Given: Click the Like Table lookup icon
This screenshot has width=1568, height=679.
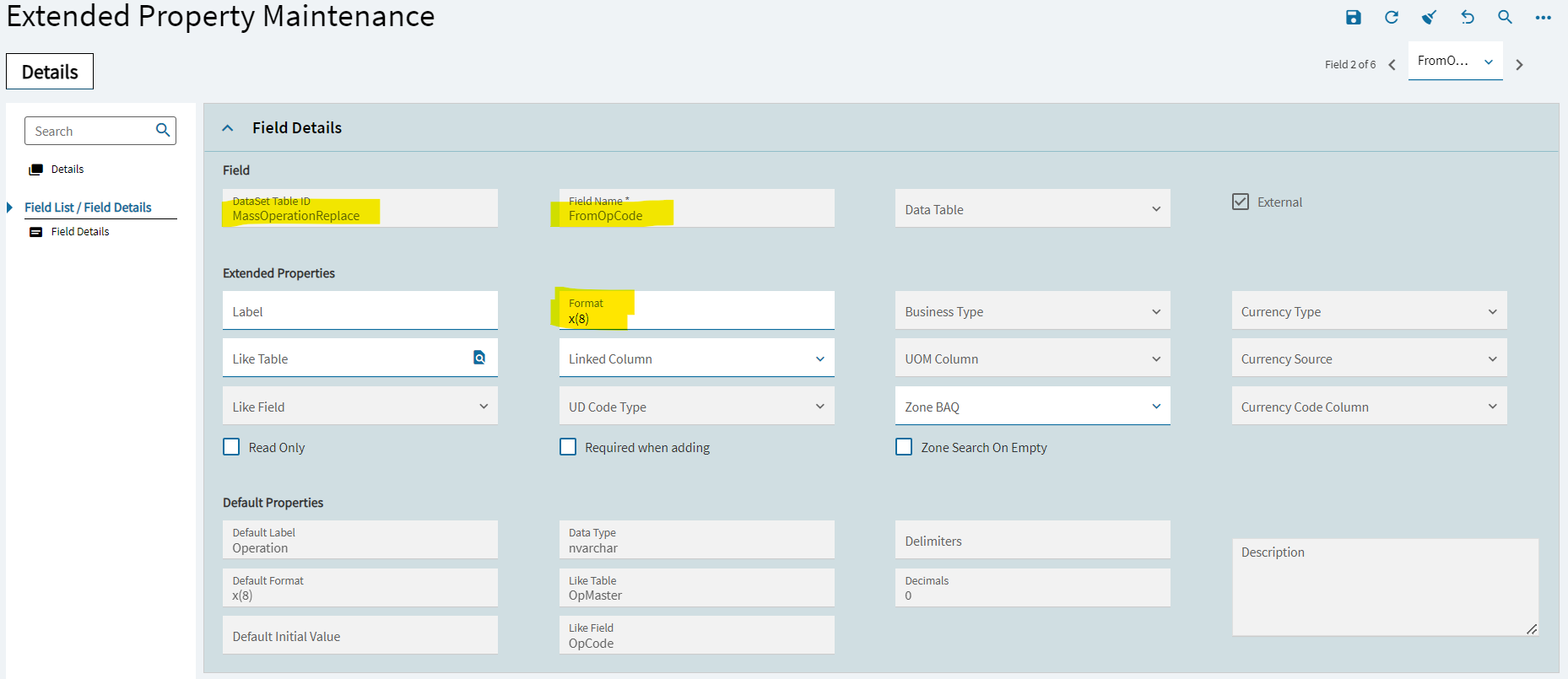Looking at the screenshot, I should pyautogui.click(x=479, y=358).
